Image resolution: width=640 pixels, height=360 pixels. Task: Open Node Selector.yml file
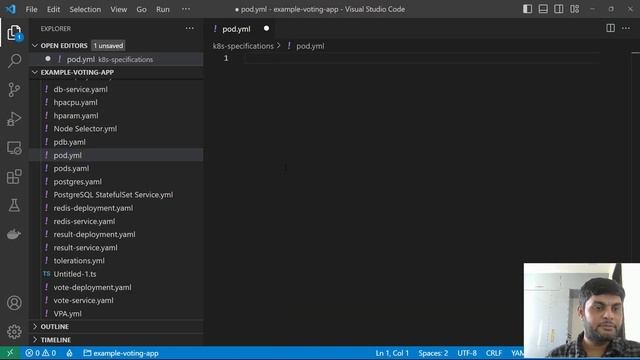tap(85, 129)
